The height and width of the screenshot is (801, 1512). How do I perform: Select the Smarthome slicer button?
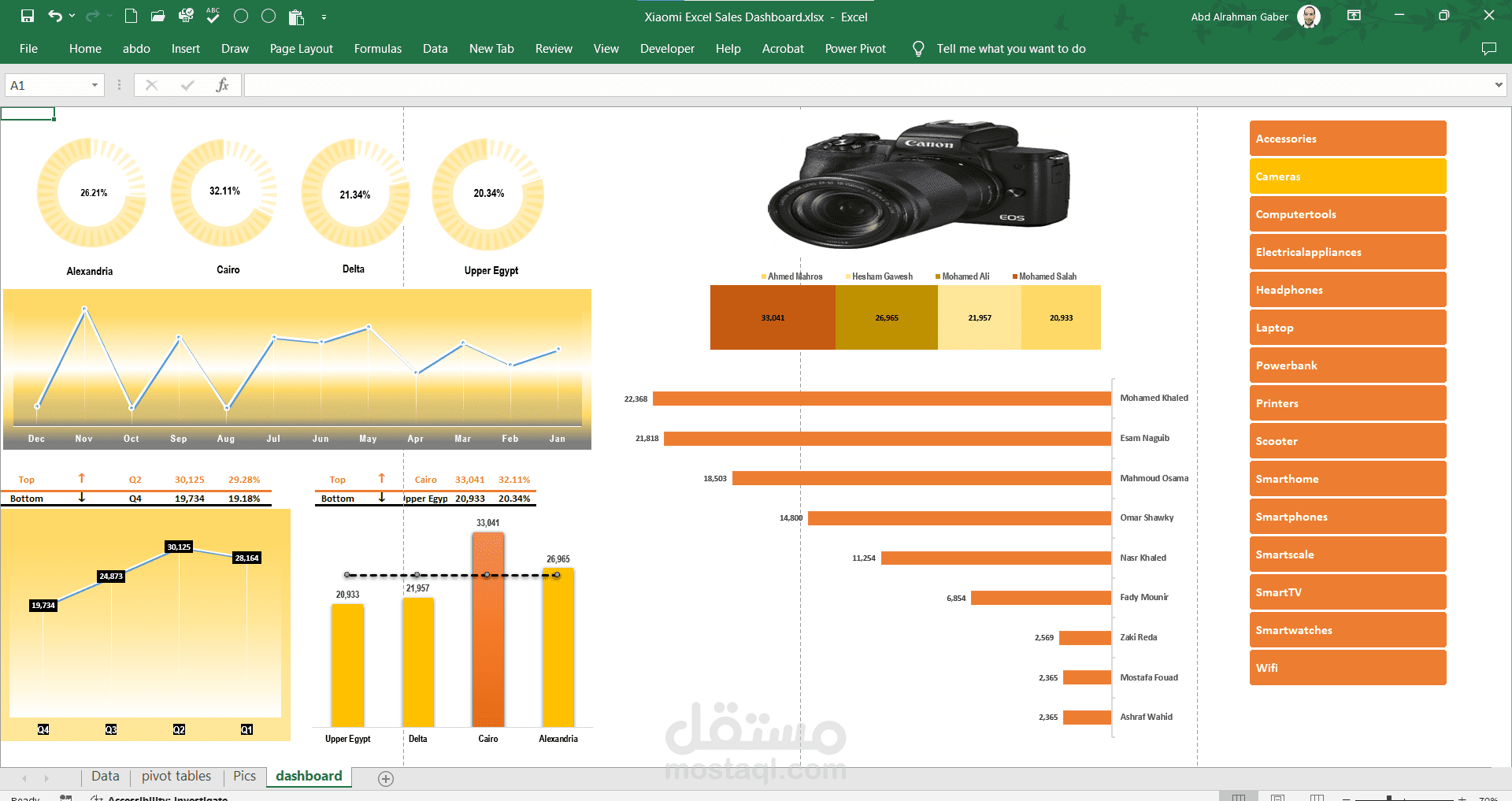point(1347,479)
